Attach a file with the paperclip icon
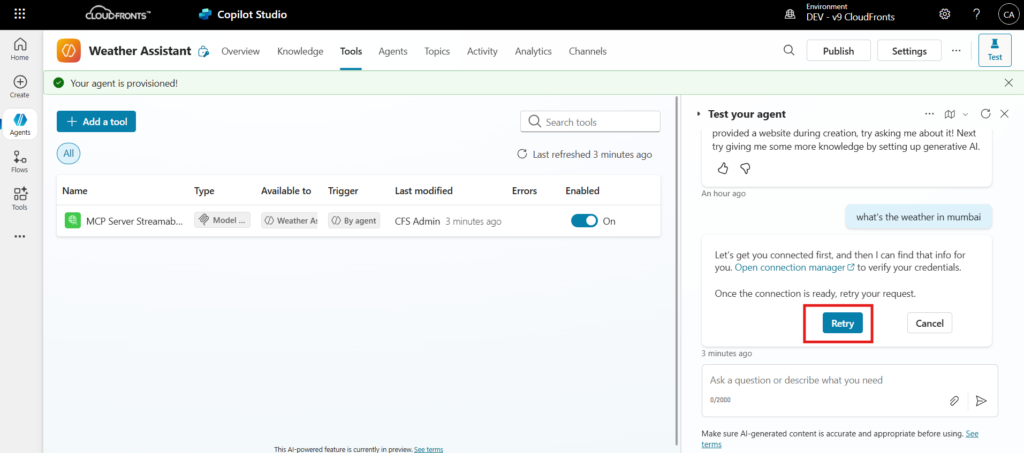Screen dimensions: 1024x453 pos(954,401)
